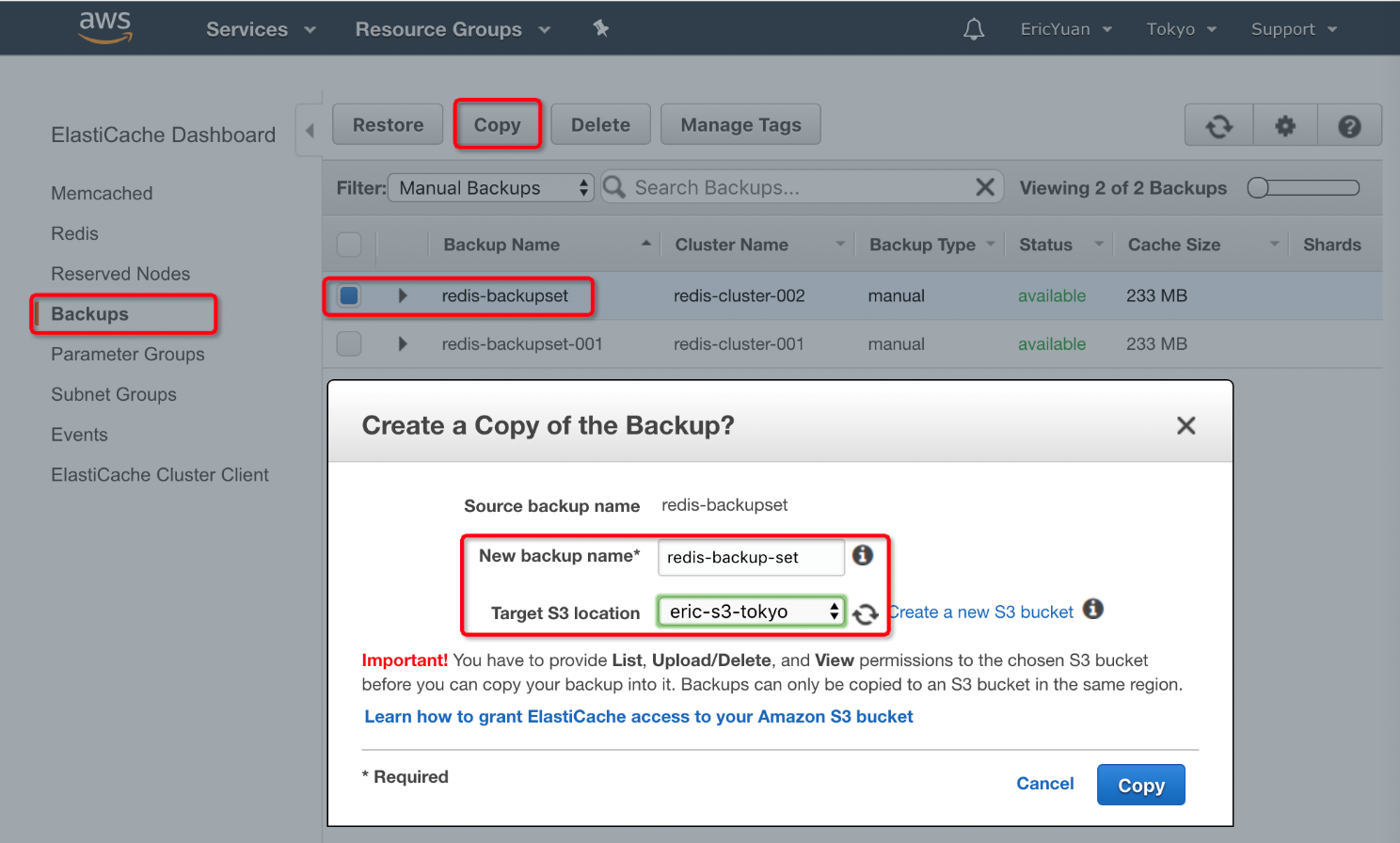Sort by Backup Name column arrow

coord(646,244)
